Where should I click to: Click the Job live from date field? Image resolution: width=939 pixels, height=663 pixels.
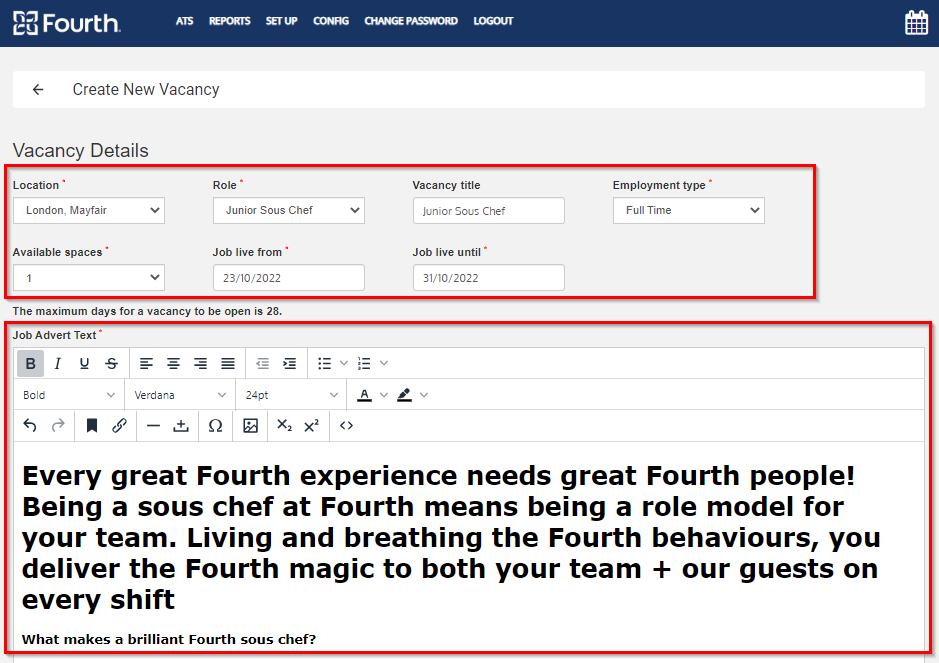(x=289, y=278)
